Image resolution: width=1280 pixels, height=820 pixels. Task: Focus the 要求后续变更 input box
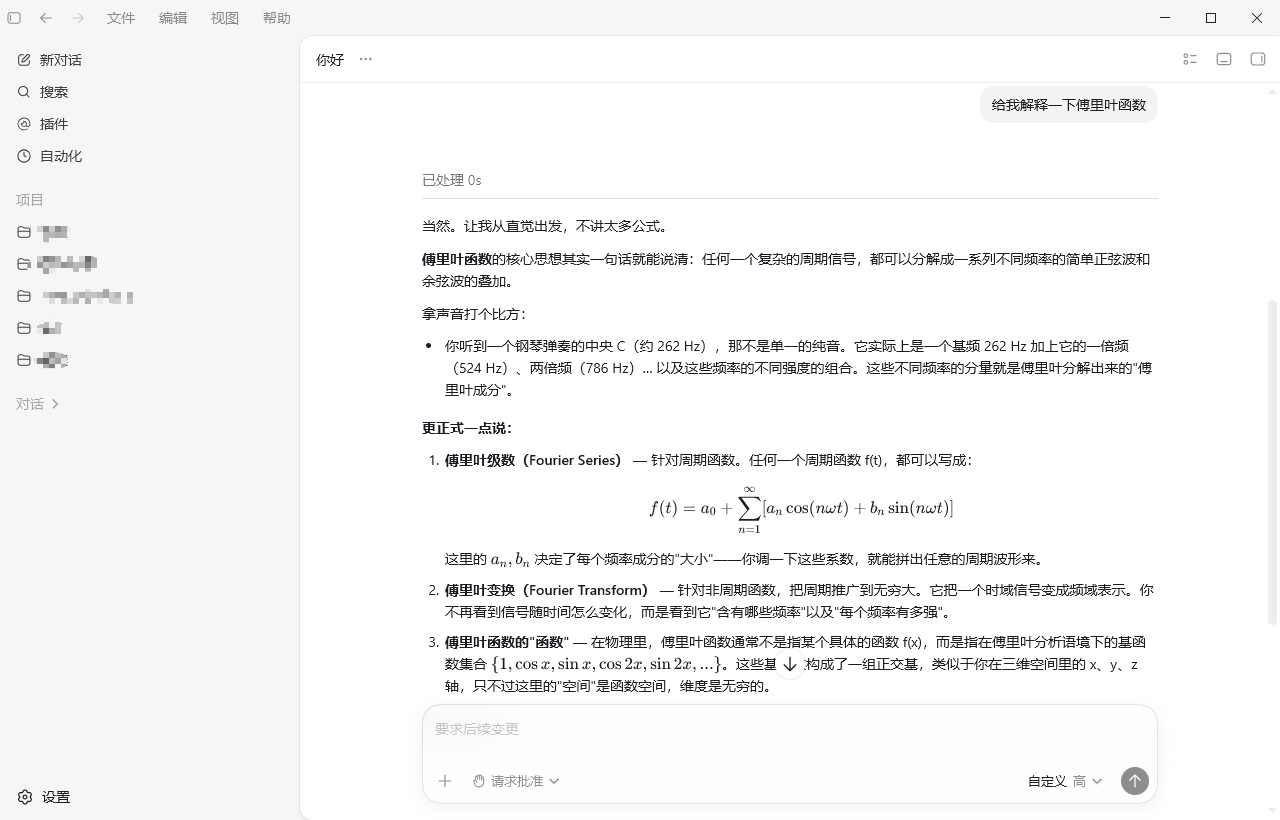click(x=789, y=729)
